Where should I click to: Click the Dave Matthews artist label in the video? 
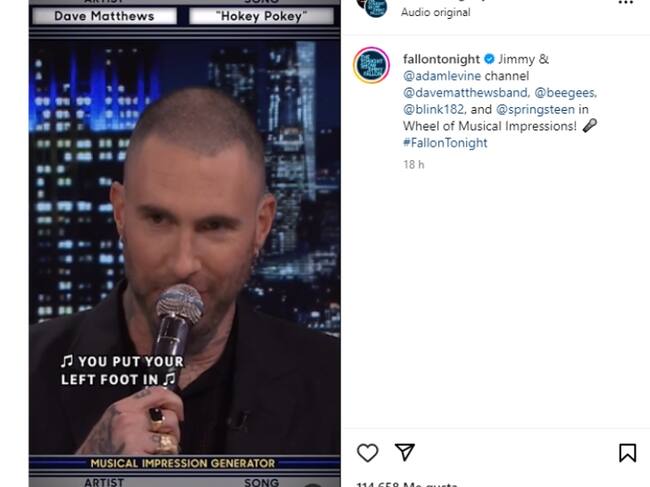tap(104, 16)
